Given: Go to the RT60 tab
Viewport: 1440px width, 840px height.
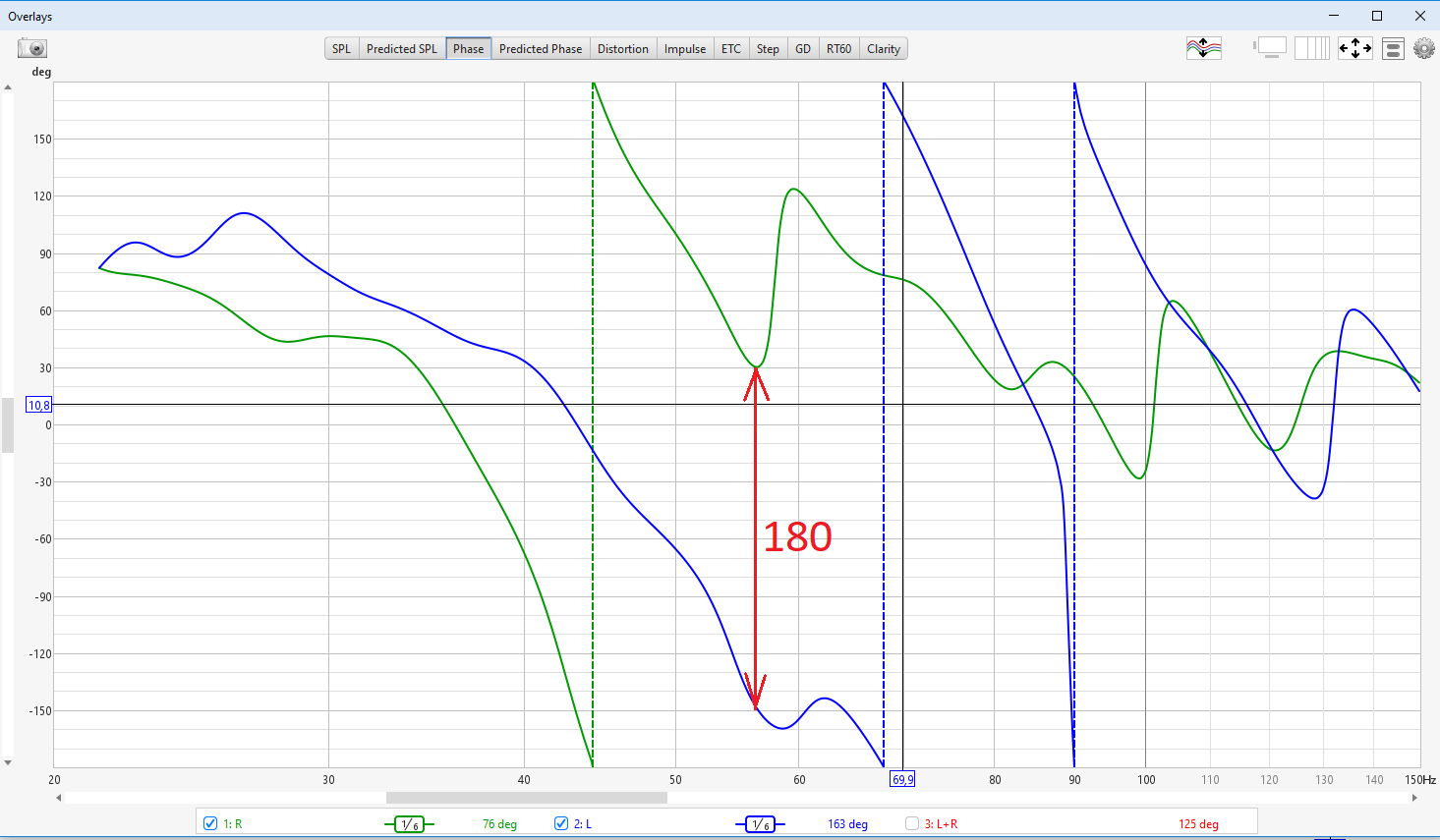Looking at the screenshot, I should click(x=838, y=49).
